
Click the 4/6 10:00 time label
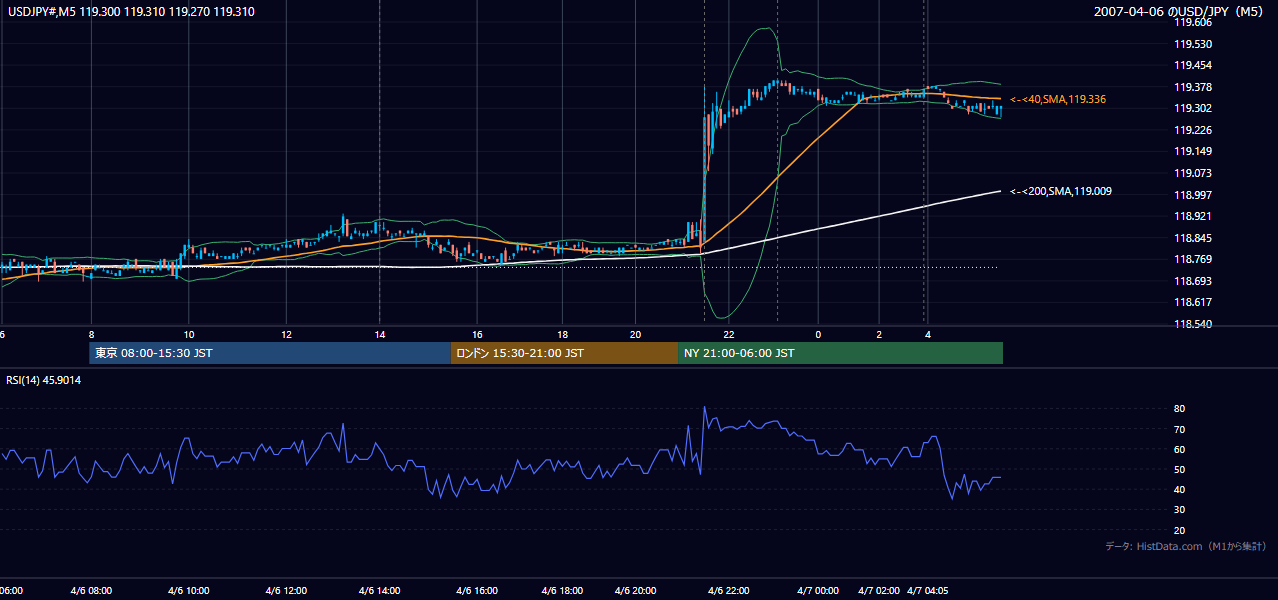point(188,590)
